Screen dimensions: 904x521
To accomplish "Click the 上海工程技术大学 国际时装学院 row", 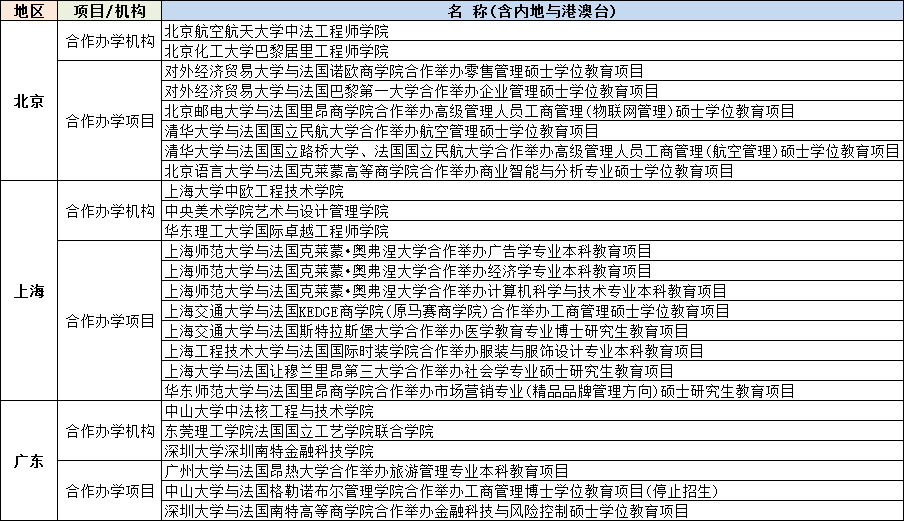I will point(532,351).
